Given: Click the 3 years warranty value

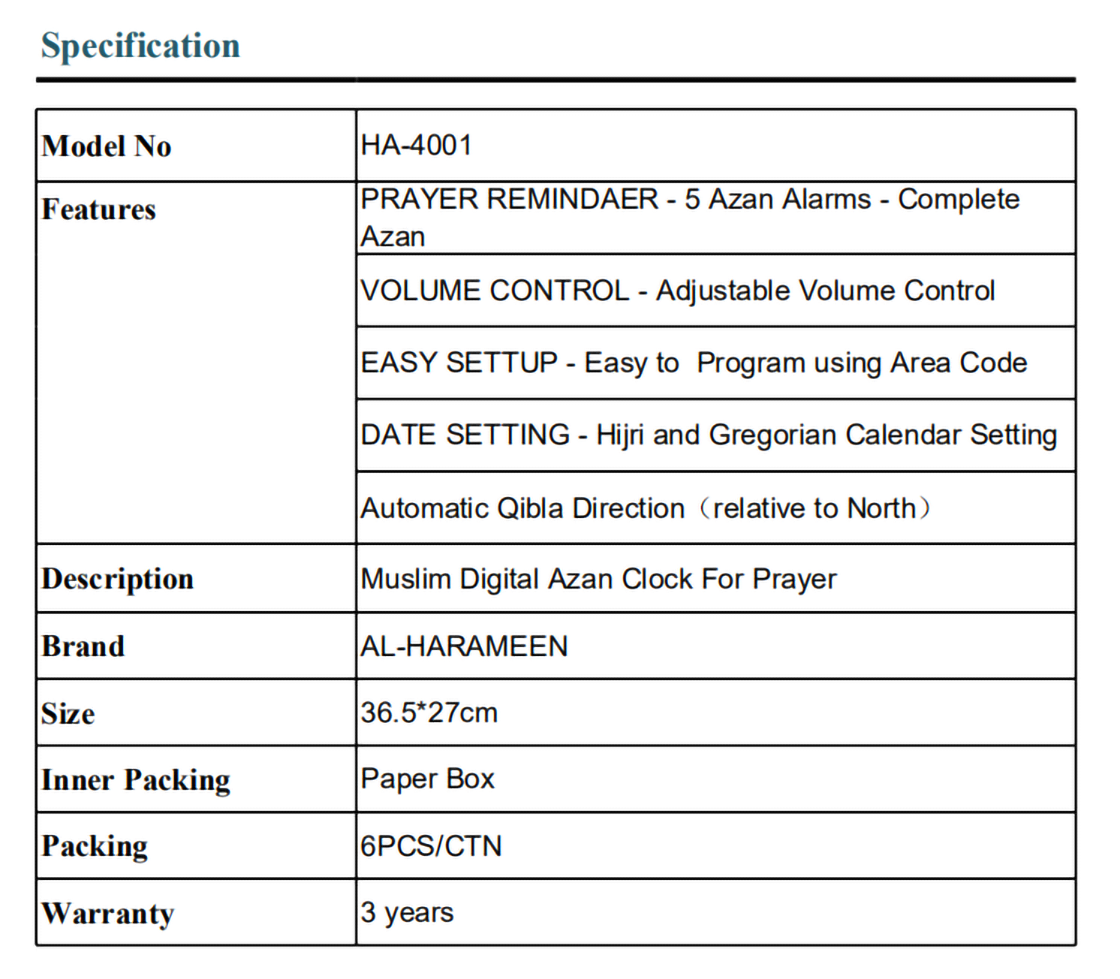Looking at the screenshot, I should point(407,912).
